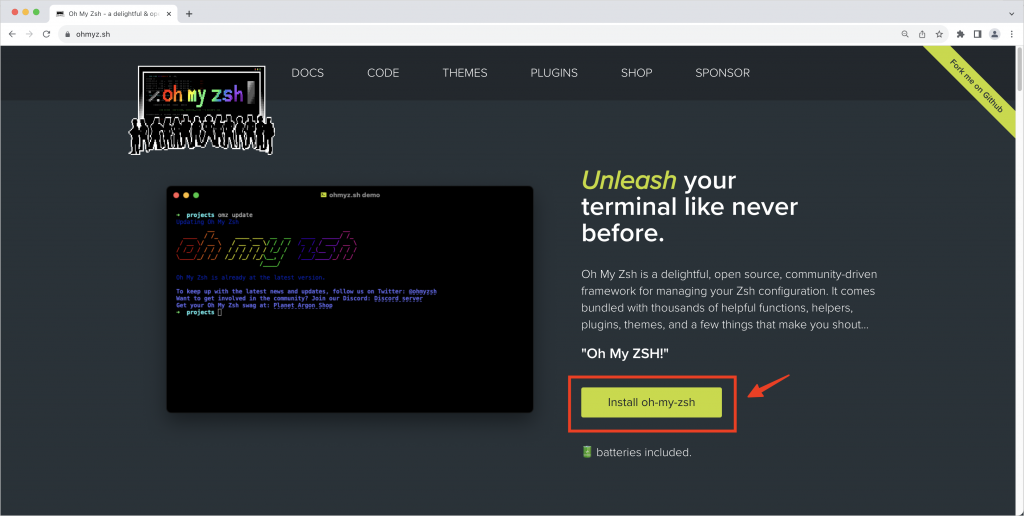Click the ohmyz.sh demo terminal title
1024x516 pixels.
350,195
